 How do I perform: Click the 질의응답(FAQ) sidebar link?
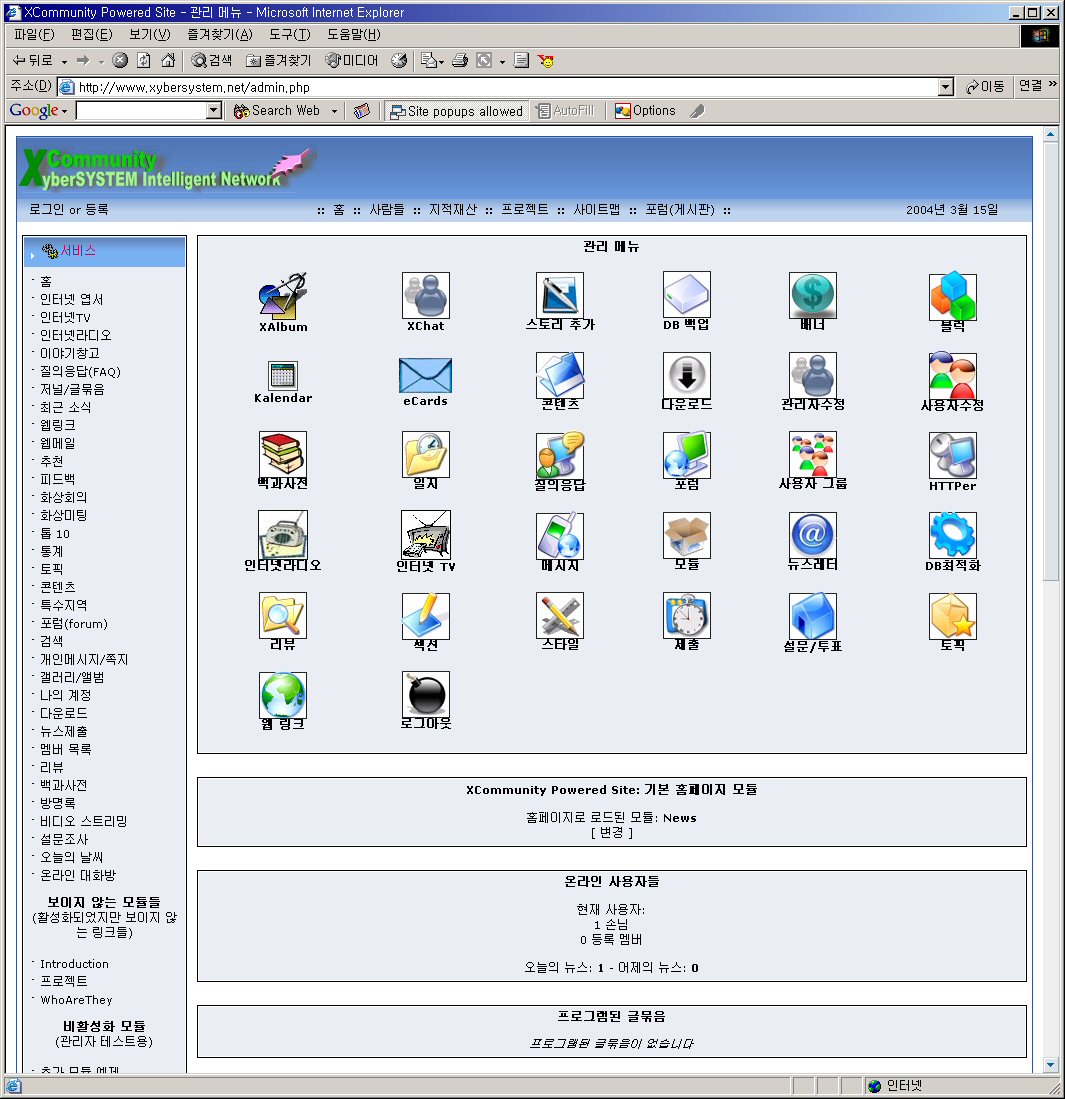pos(80,371)
